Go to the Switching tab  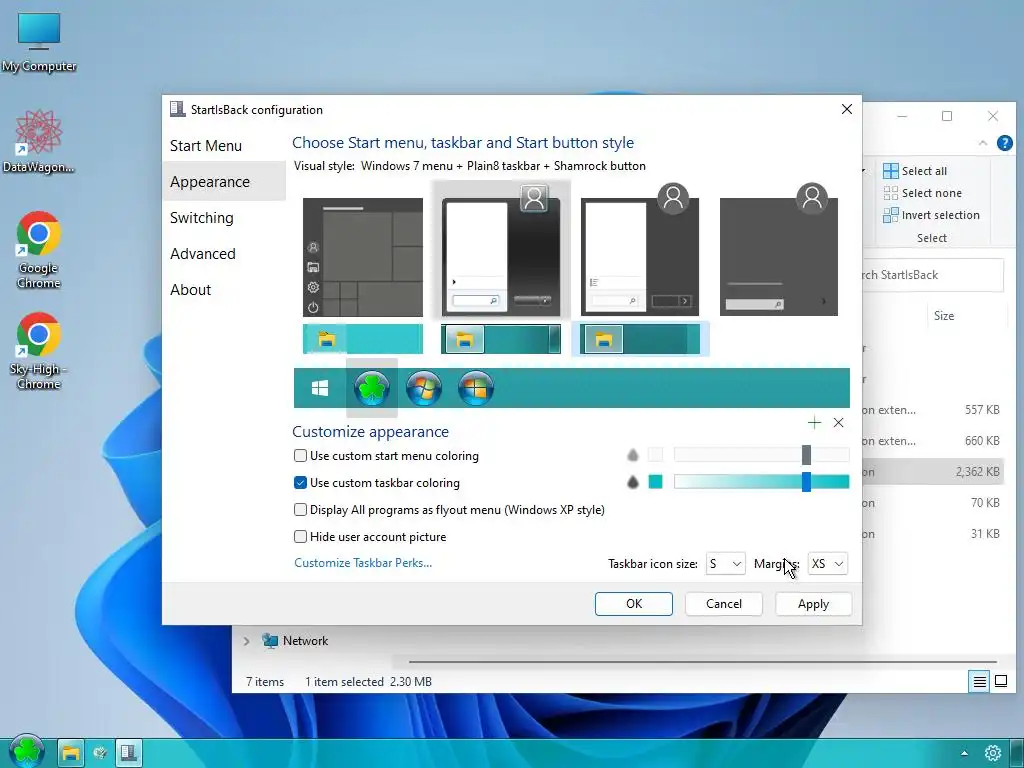coord(201,217)
